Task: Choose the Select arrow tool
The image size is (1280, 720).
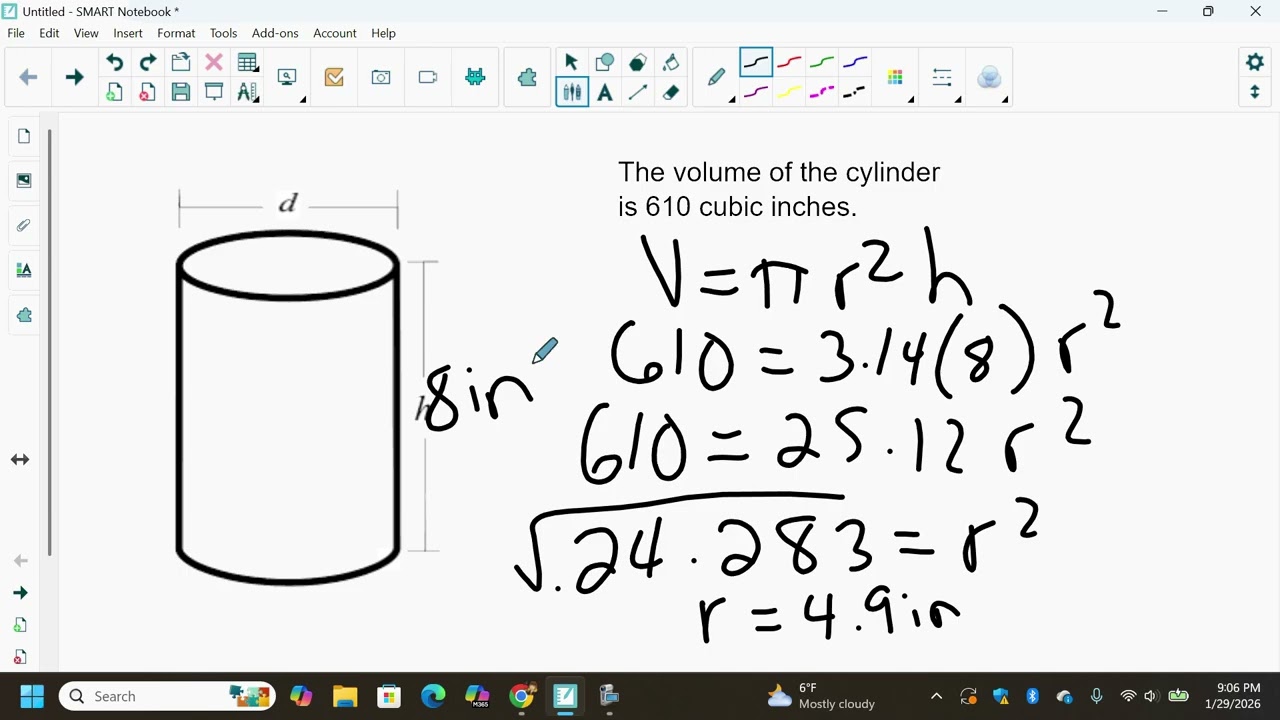Action: [571, 62]
